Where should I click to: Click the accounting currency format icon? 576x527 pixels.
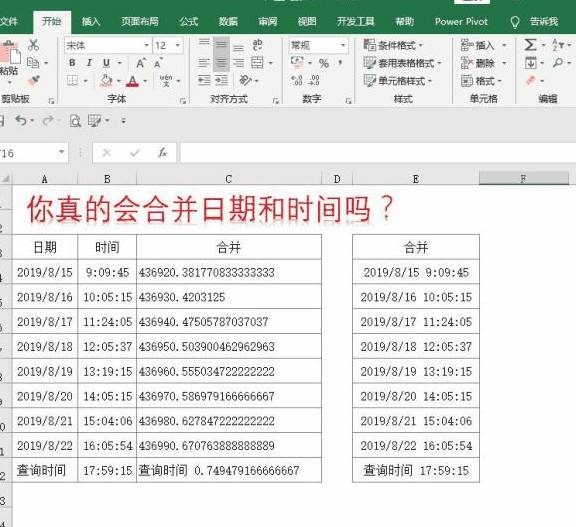[297, 62]
